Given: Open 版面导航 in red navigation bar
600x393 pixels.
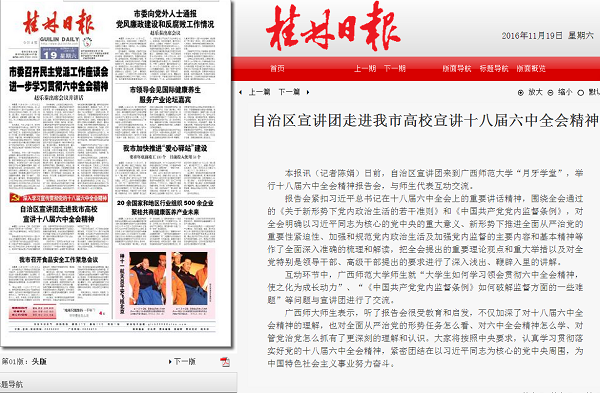Looking at the screenshot, I should click(x=457, y=68).
